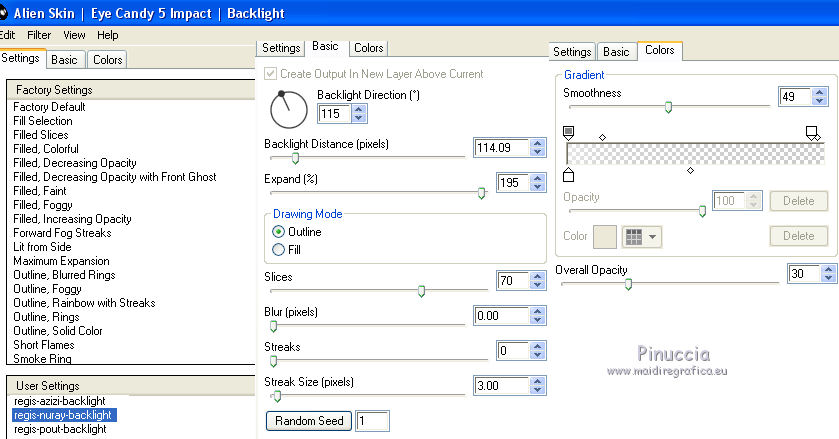The width and height of the screenshot is (839, 439).
Task: Select Filled, Decreasing Opacity with Front Ghost
Action: [x=115, y=177]
